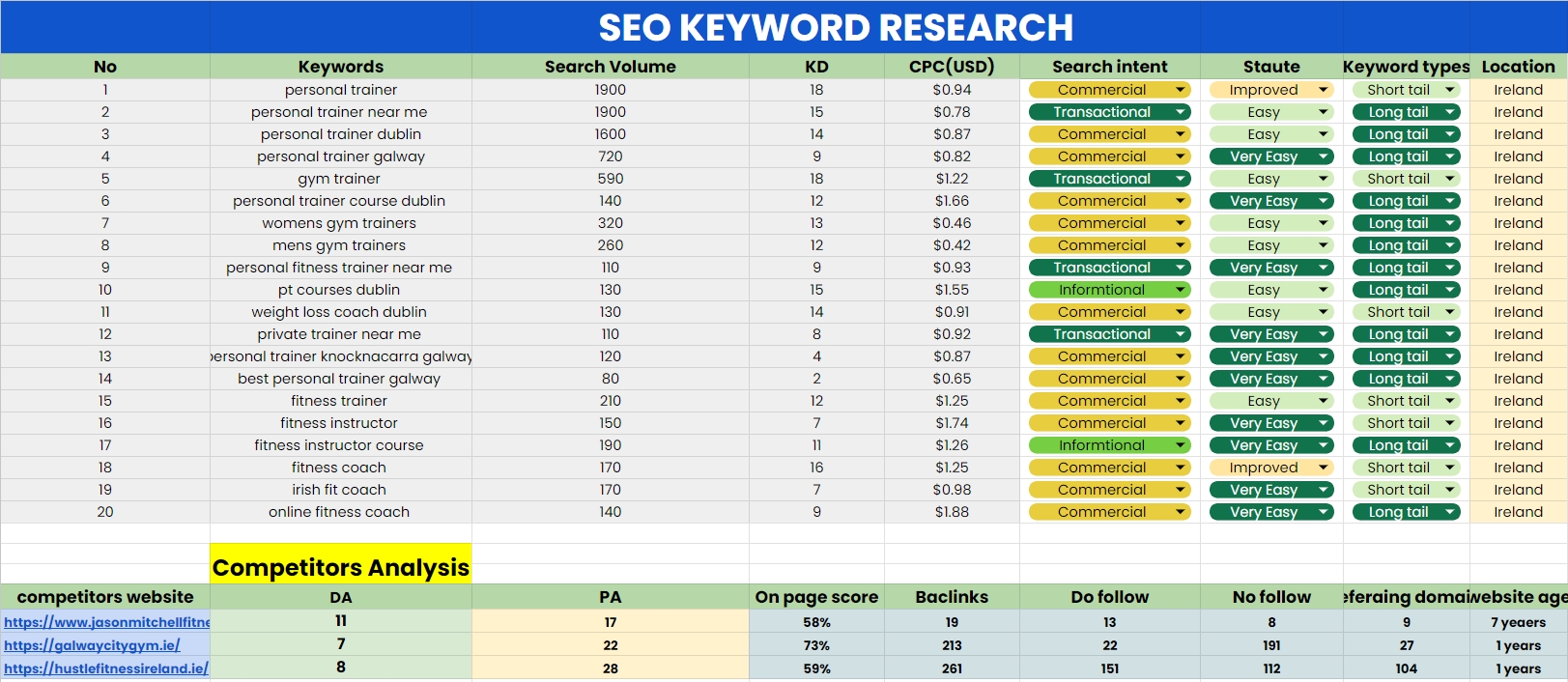Open Search intent dropdown for personal trainer row

point(1180,90)
